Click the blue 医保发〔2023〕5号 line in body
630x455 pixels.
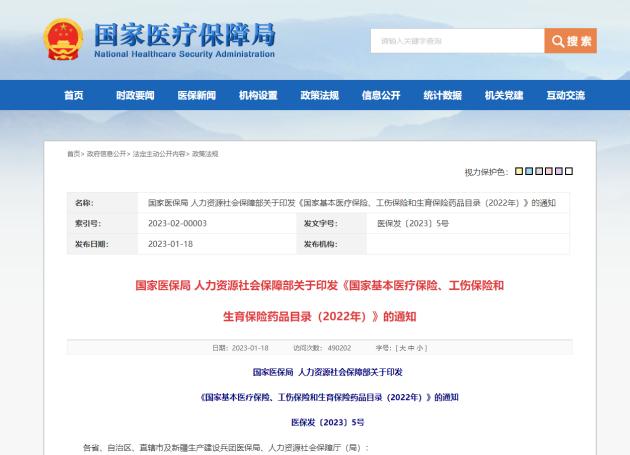point(328,422)
